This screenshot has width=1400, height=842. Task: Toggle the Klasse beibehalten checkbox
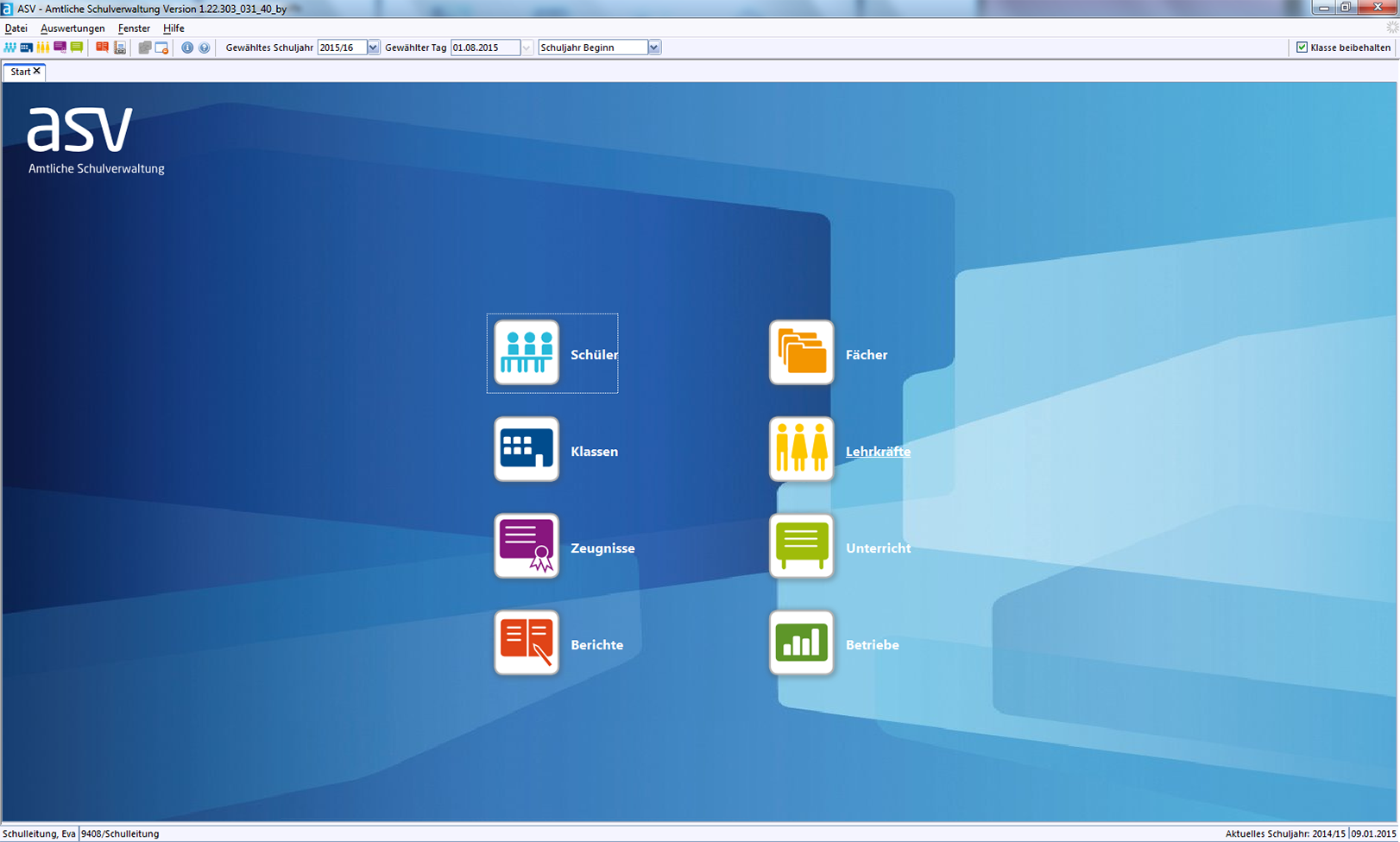(1302, 47)
